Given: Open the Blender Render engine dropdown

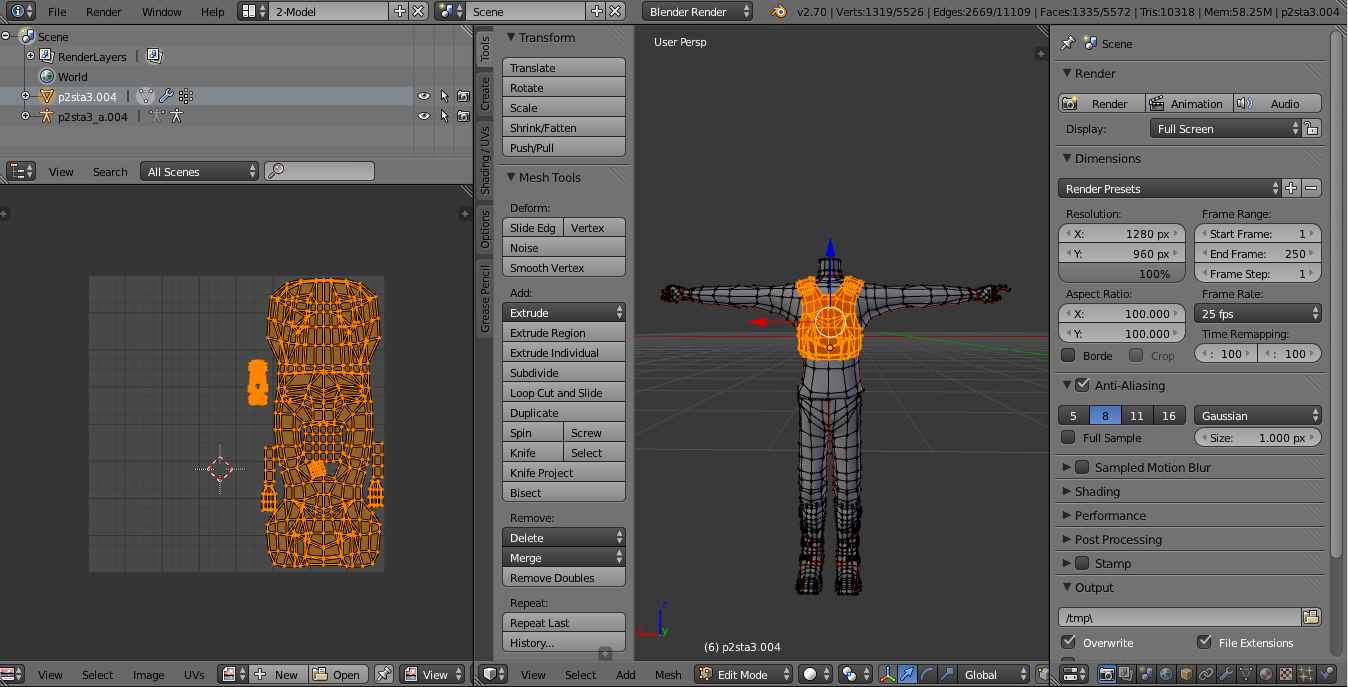Looking at the screenshot, I should click(697, 12).
